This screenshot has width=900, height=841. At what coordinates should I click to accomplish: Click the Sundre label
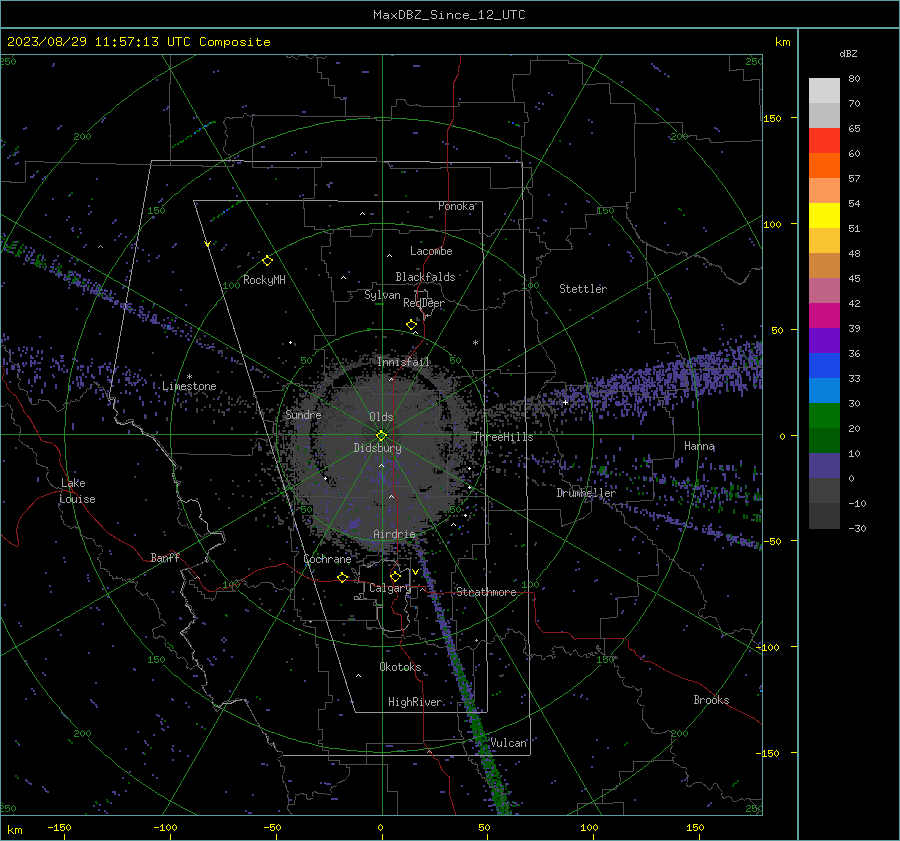303,414
